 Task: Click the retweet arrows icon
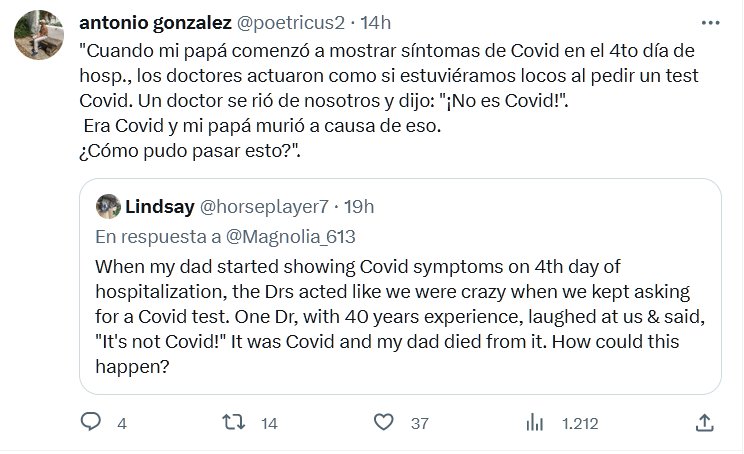232,424
